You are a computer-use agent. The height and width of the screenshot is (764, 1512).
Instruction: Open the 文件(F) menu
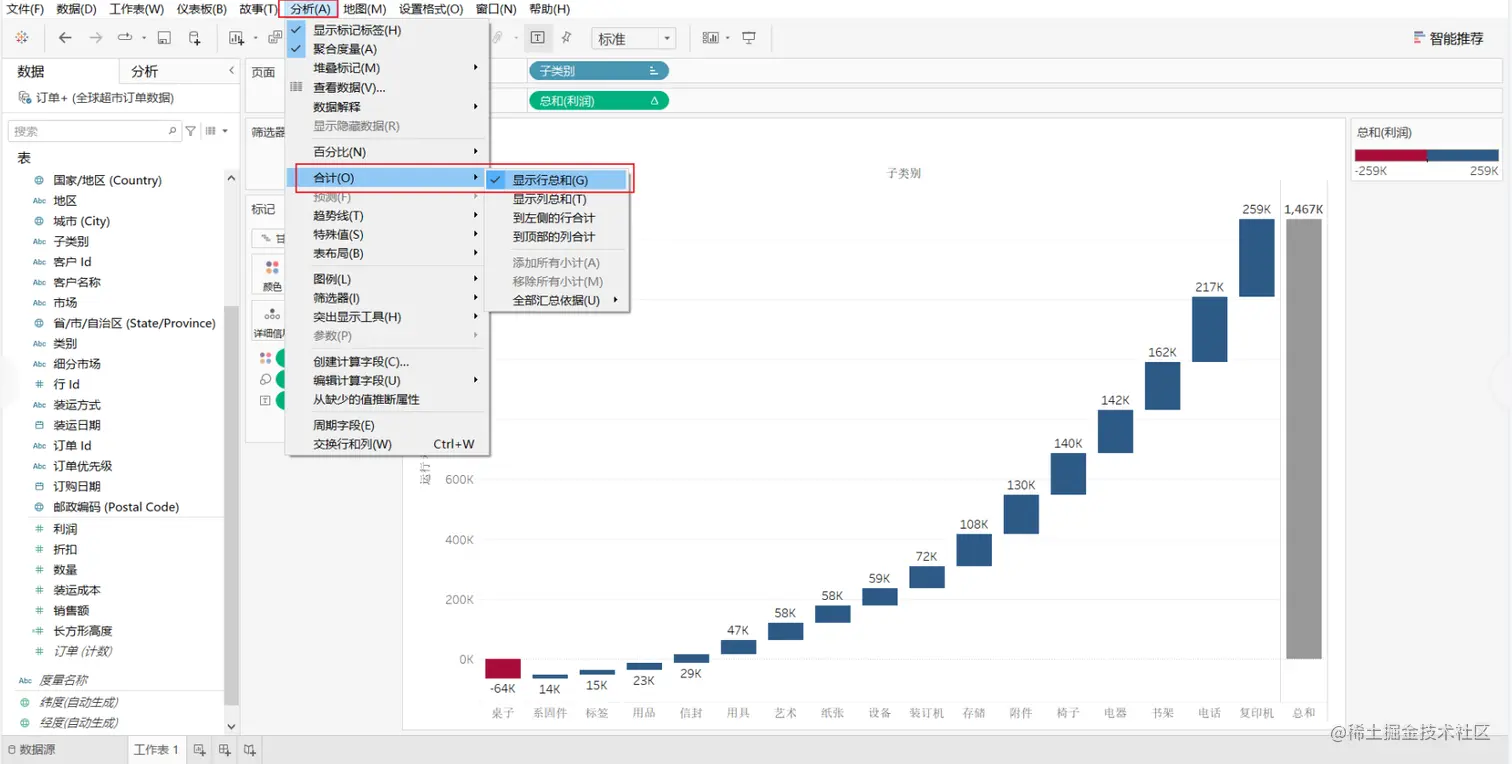25,9
